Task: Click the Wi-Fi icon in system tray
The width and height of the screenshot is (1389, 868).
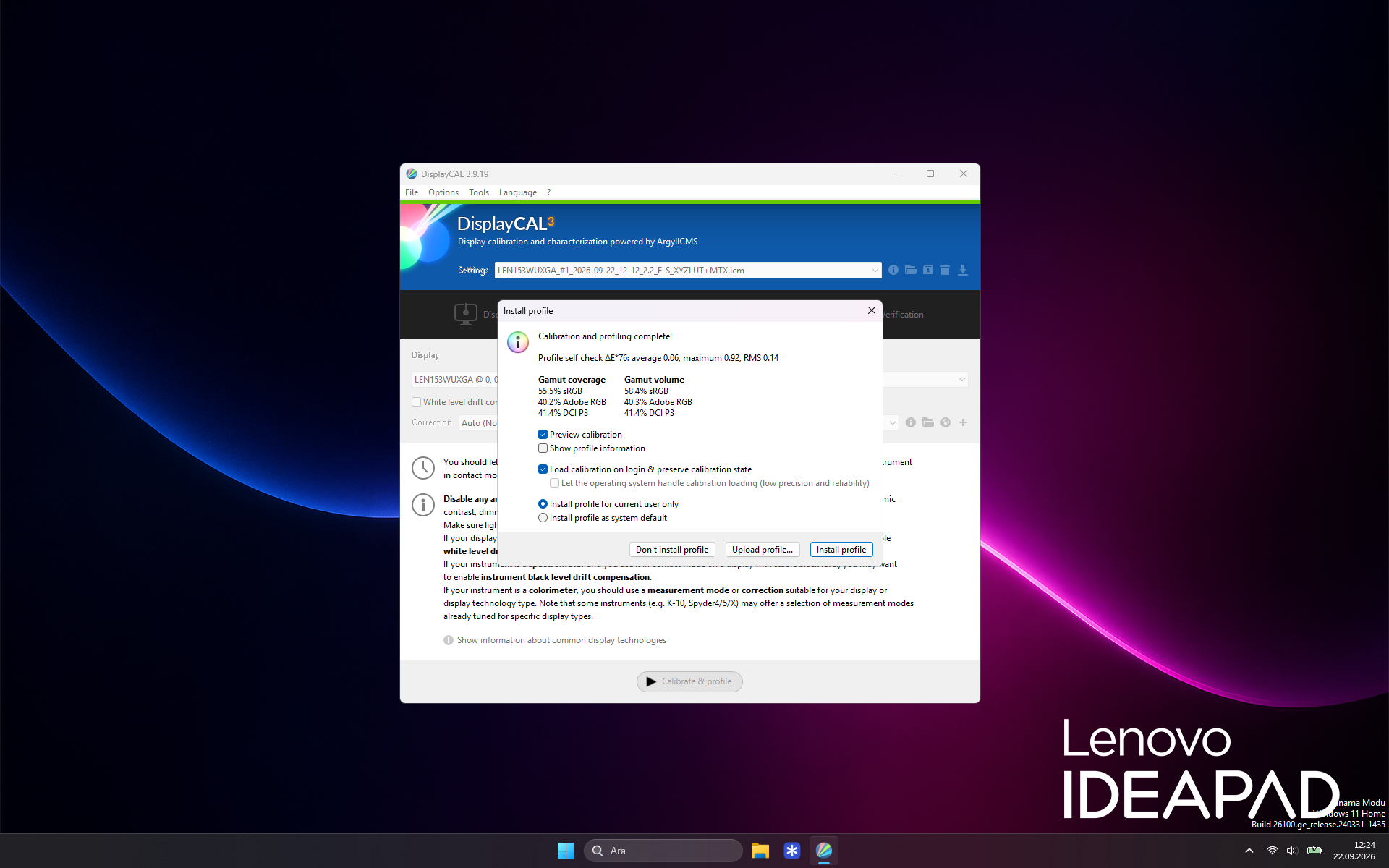Action: 1272,851
